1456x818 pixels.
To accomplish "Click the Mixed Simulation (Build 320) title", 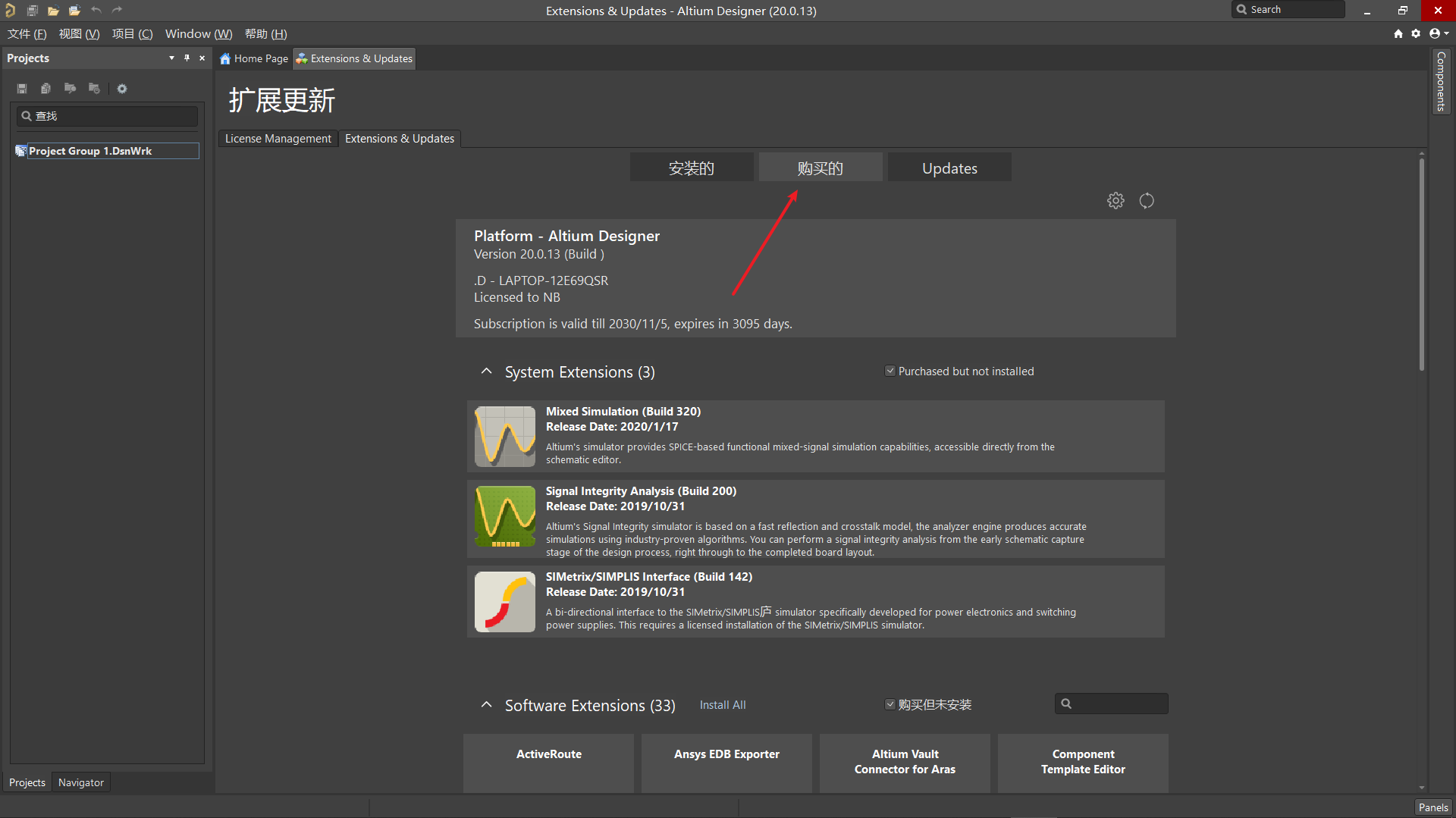I will pos(623,412).
